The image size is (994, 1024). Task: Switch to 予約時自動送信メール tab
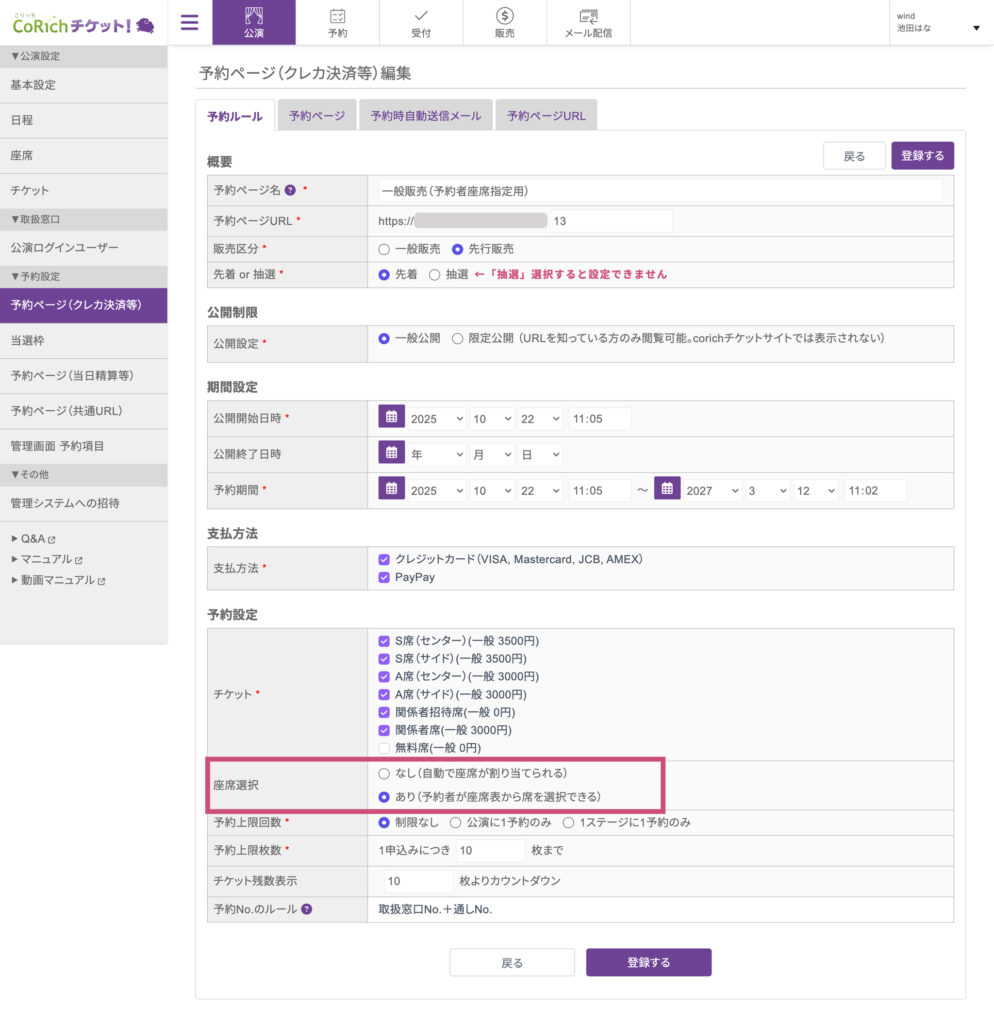pos(425,116)
